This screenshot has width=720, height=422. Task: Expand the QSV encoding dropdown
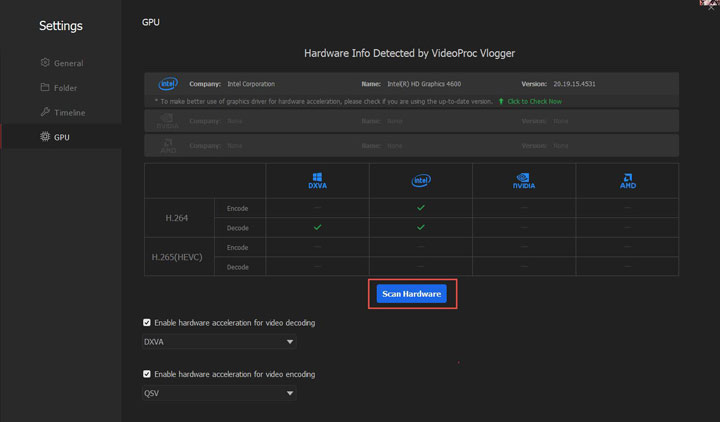[x=220, y=393]
